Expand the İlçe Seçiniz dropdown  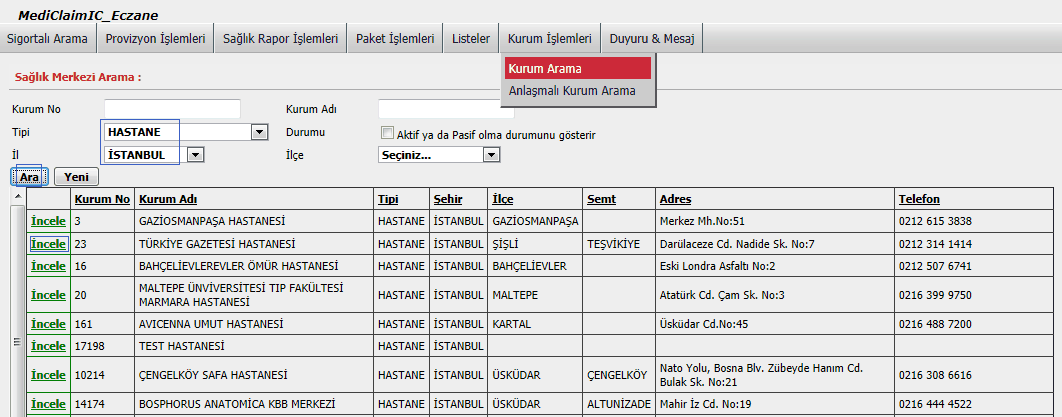tap(490, 155)
